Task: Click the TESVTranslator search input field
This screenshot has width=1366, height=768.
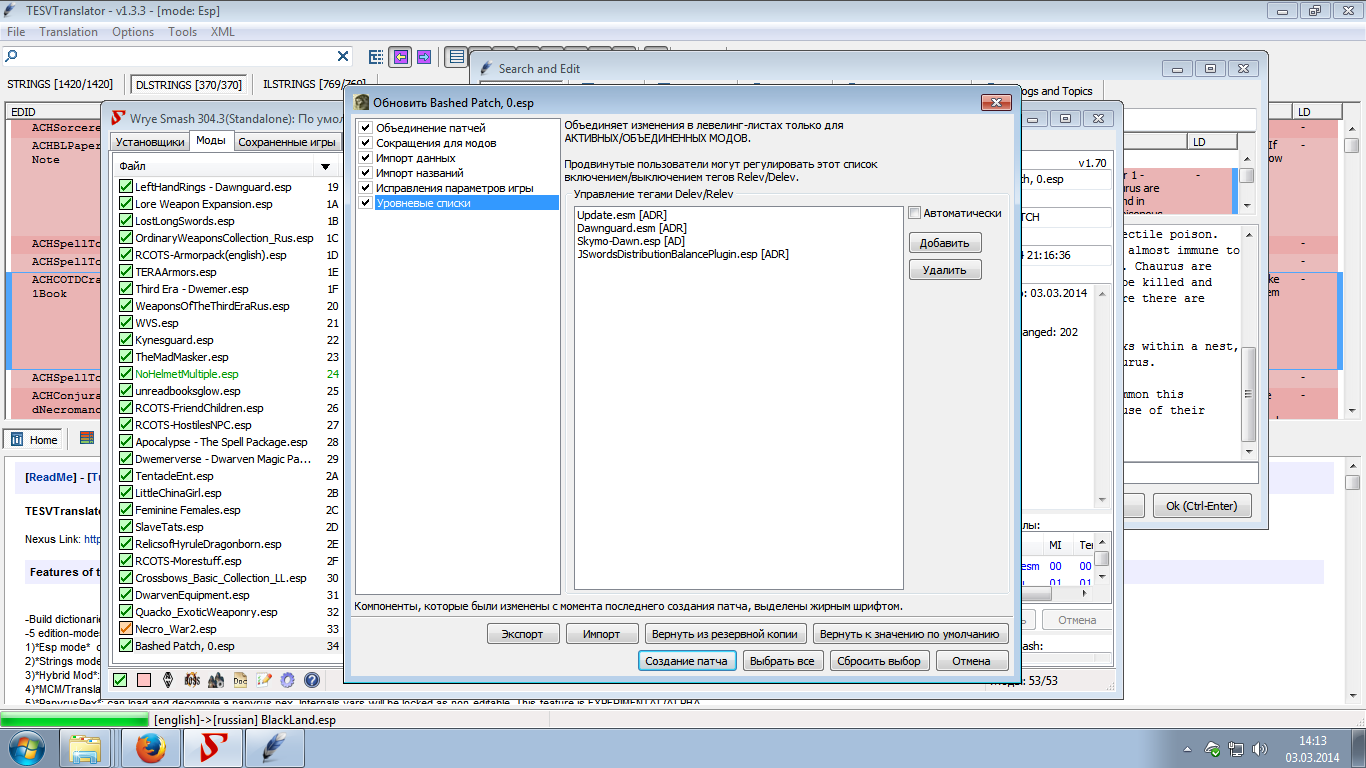Action: [177, 57]
